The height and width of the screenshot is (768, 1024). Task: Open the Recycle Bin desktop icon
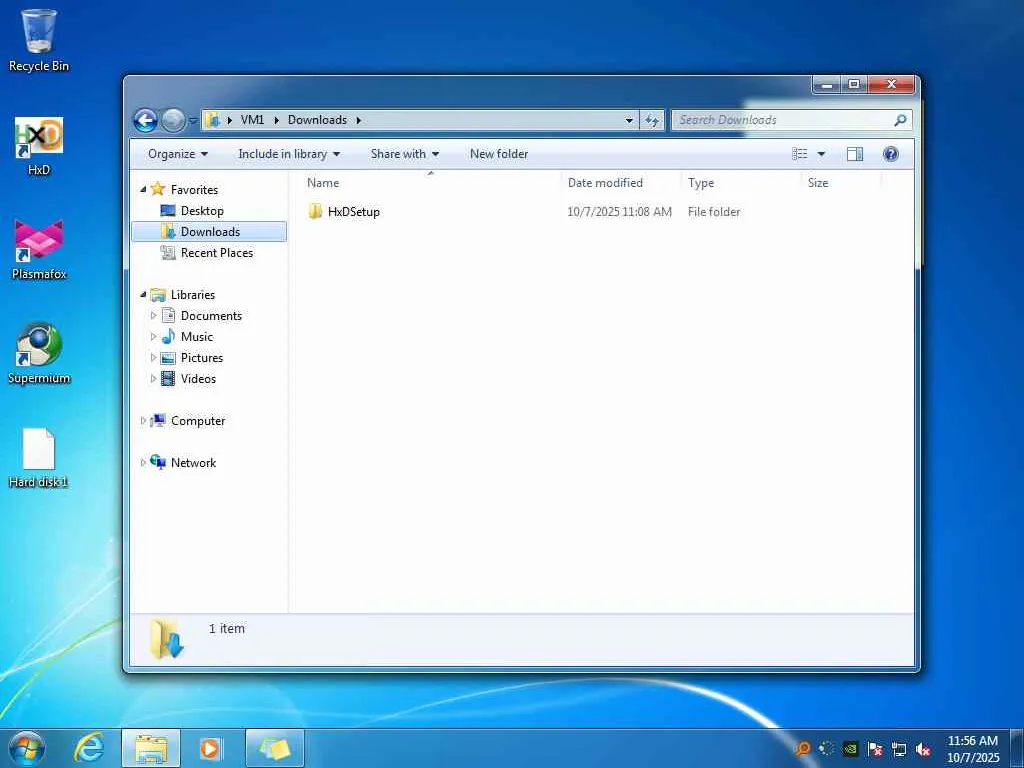point(39,40)
